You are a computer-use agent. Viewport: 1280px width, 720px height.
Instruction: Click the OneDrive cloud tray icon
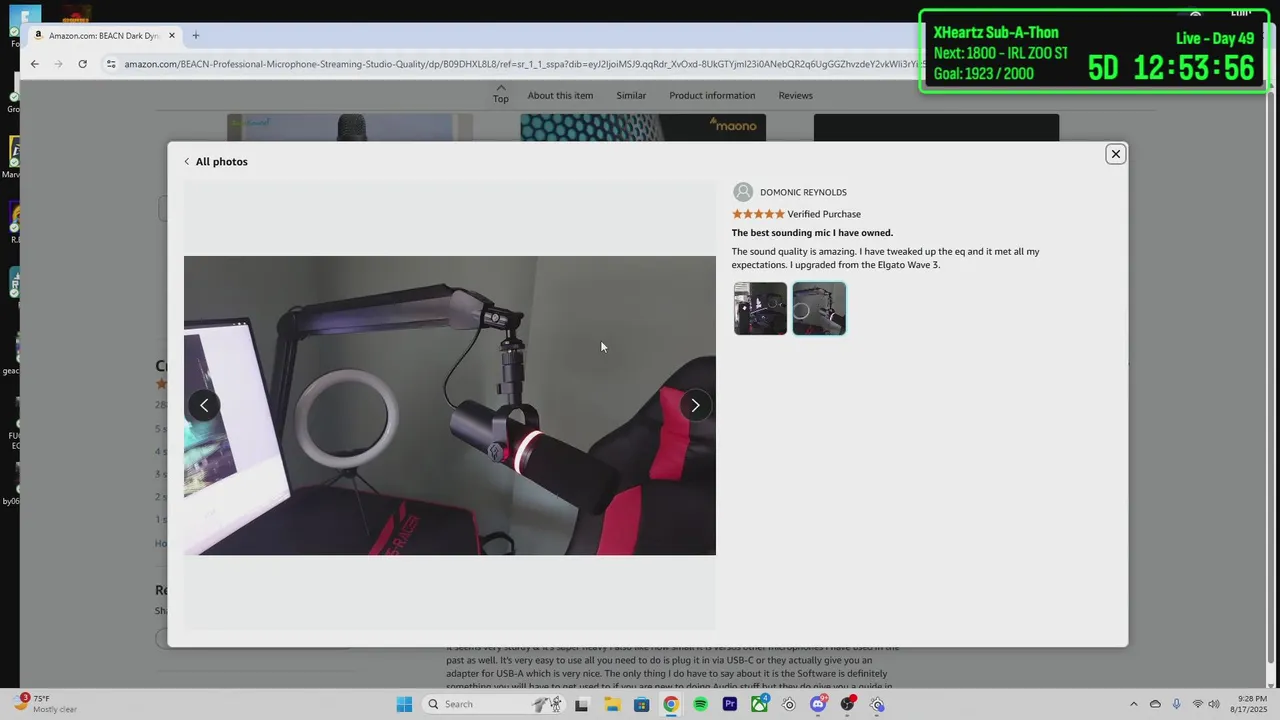[1155, 704]
